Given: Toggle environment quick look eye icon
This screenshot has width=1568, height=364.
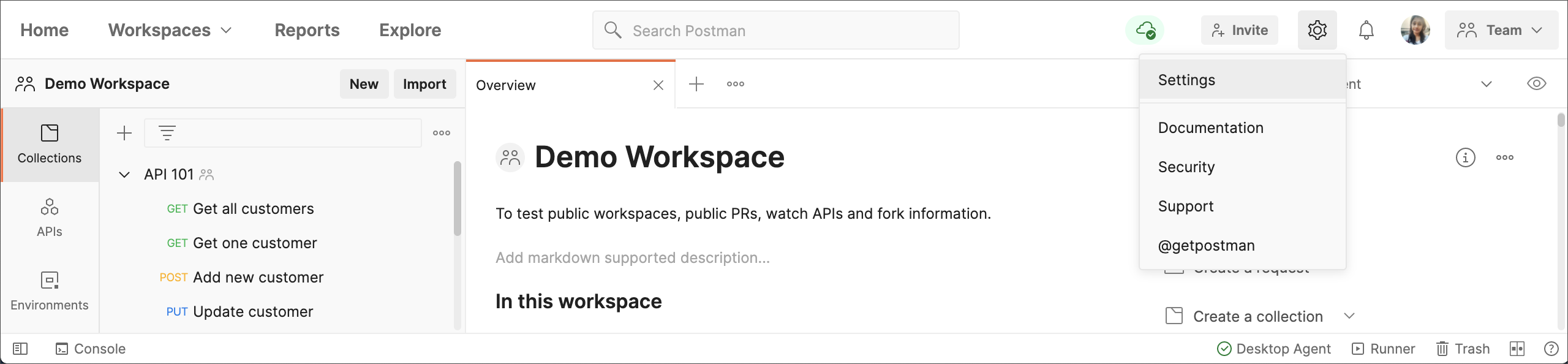Looking at the screenshot, I should 1537,84.
